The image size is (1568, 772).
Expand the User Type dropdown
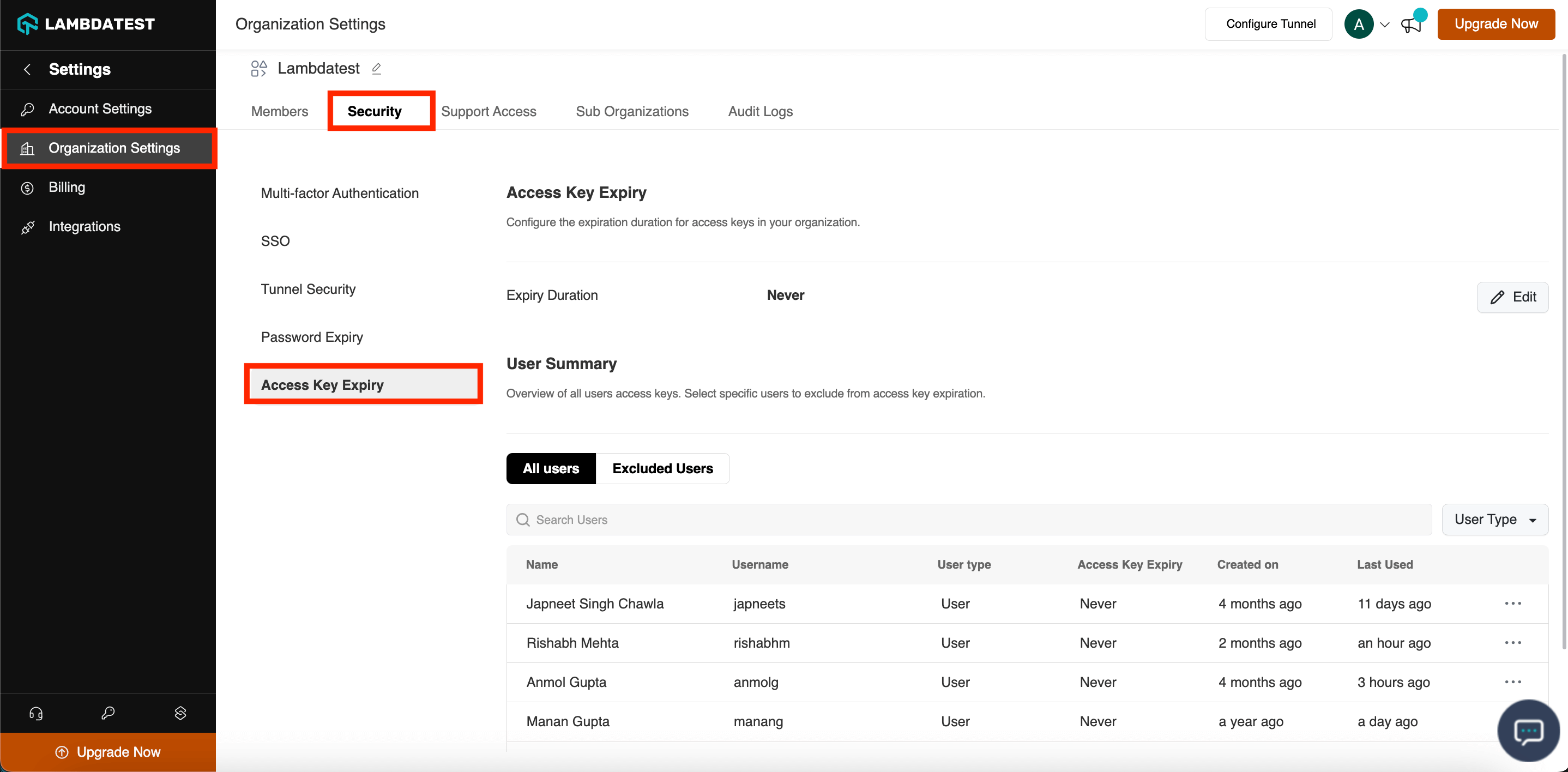[x=1494, y=520]
